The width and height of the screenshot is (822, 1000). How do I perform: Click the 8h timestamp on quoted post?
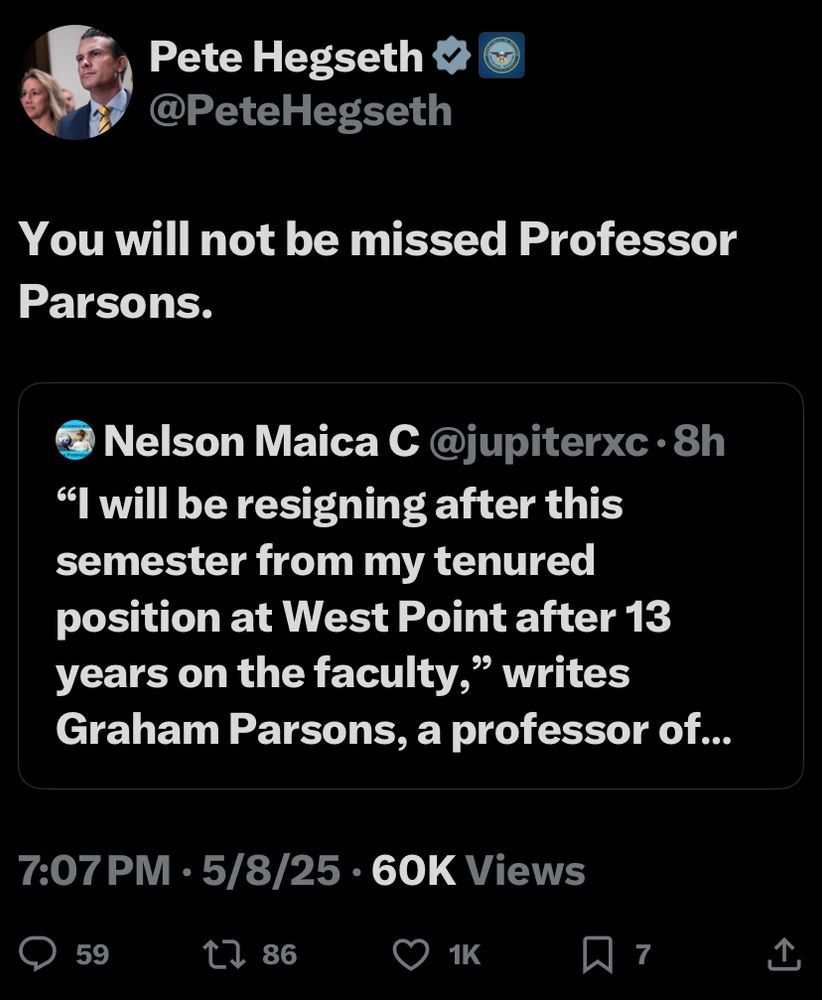[699, 441]
